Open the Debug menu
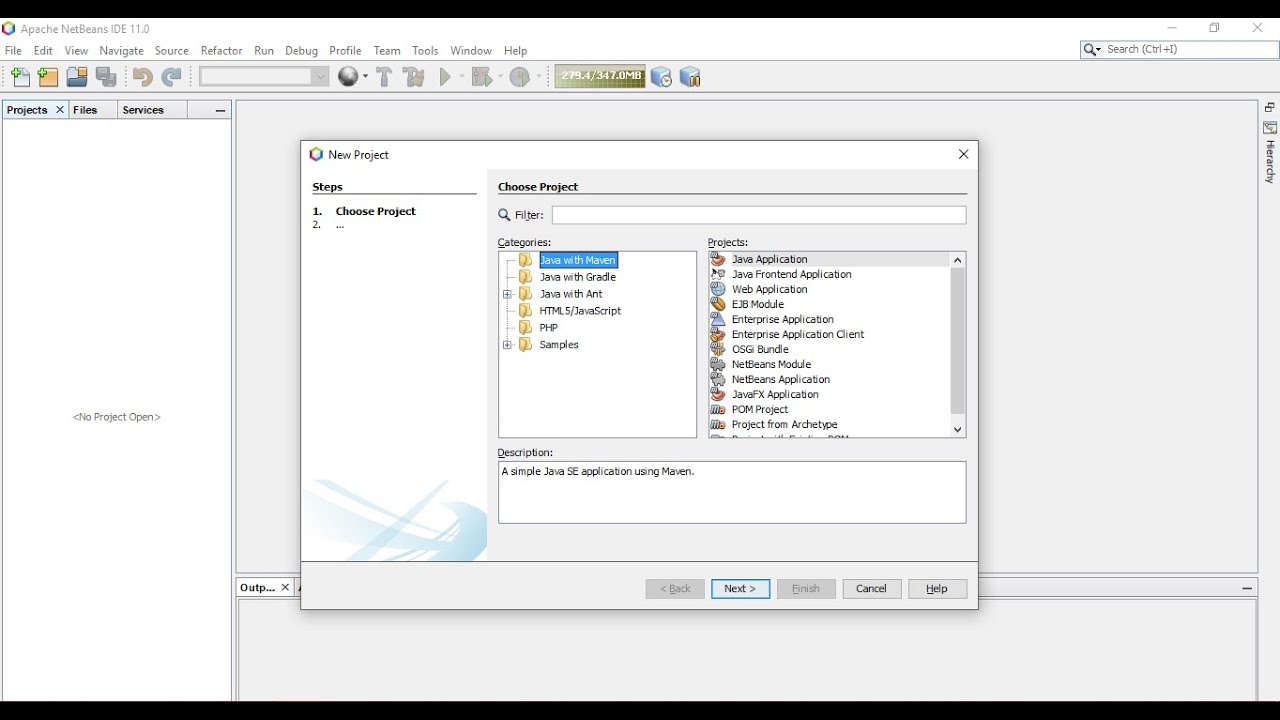Image resolution: width=1280 pixels, height=720 pixels. 301,50
